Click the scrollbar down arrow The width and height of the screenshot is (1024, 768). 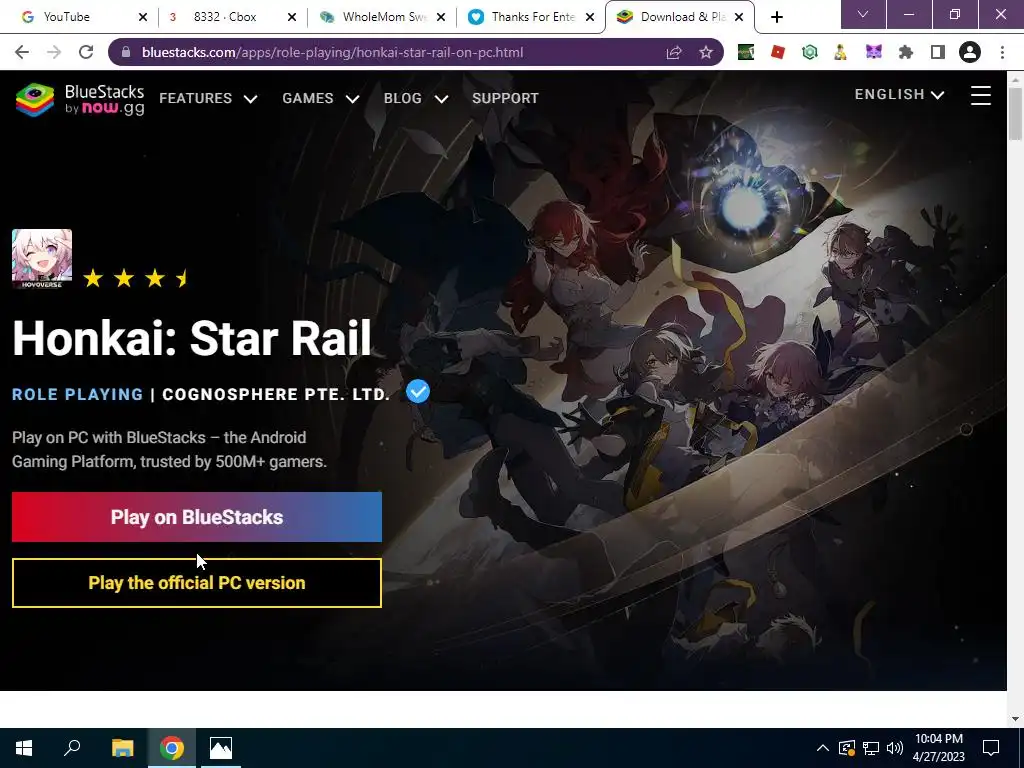[x=1015, y=718]
